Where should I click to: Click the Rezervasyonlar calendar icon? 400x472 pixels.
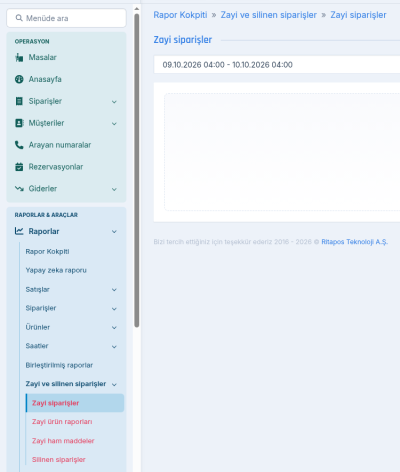(x=19, y=167)
